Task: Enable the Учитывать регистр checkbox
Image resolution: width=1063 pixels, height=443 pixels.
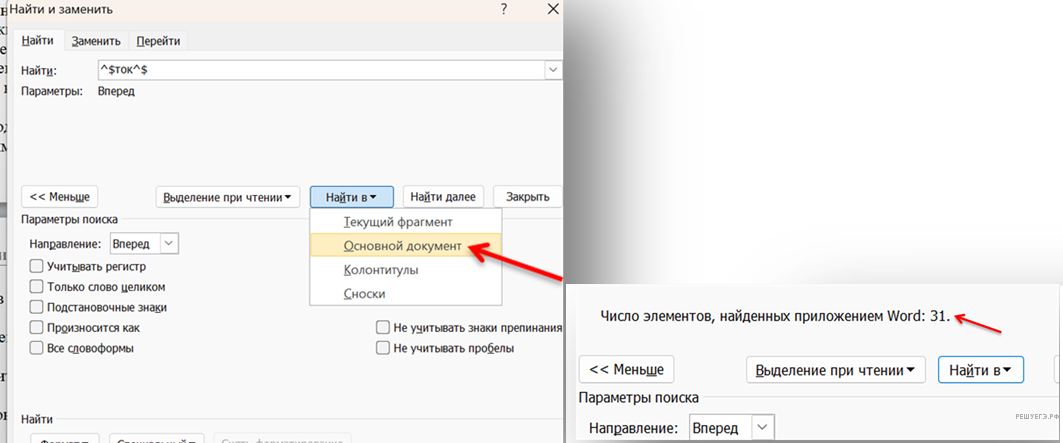Action: 37,267
